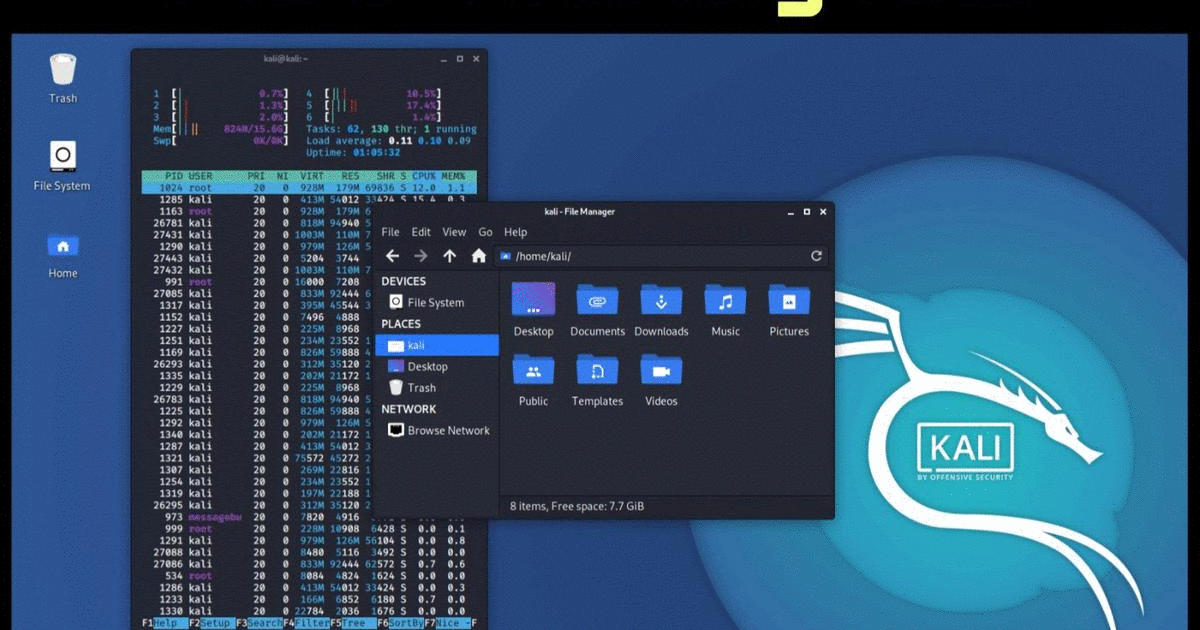Select the Downloads folder icon

pos(661,301)
